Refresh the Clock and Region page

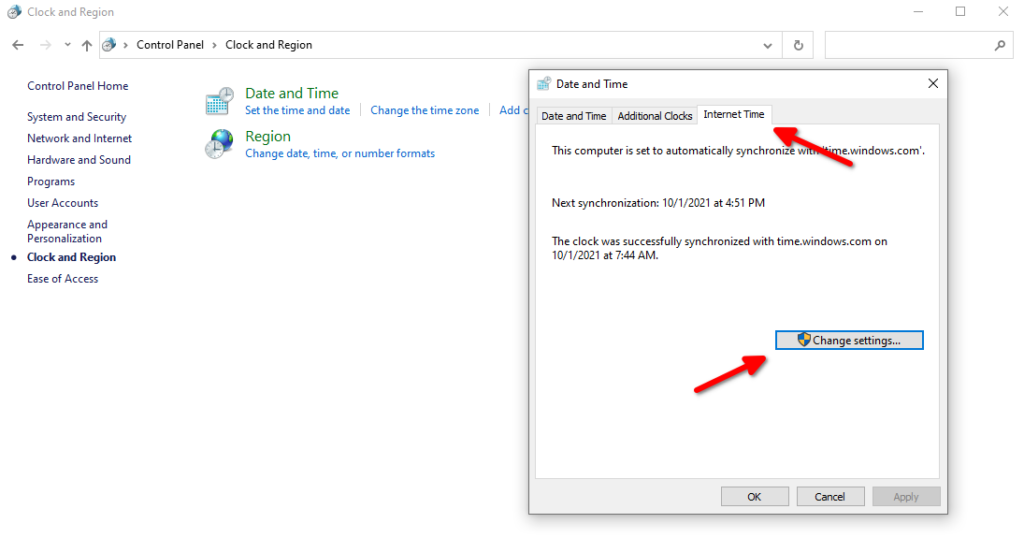point(798,45)
